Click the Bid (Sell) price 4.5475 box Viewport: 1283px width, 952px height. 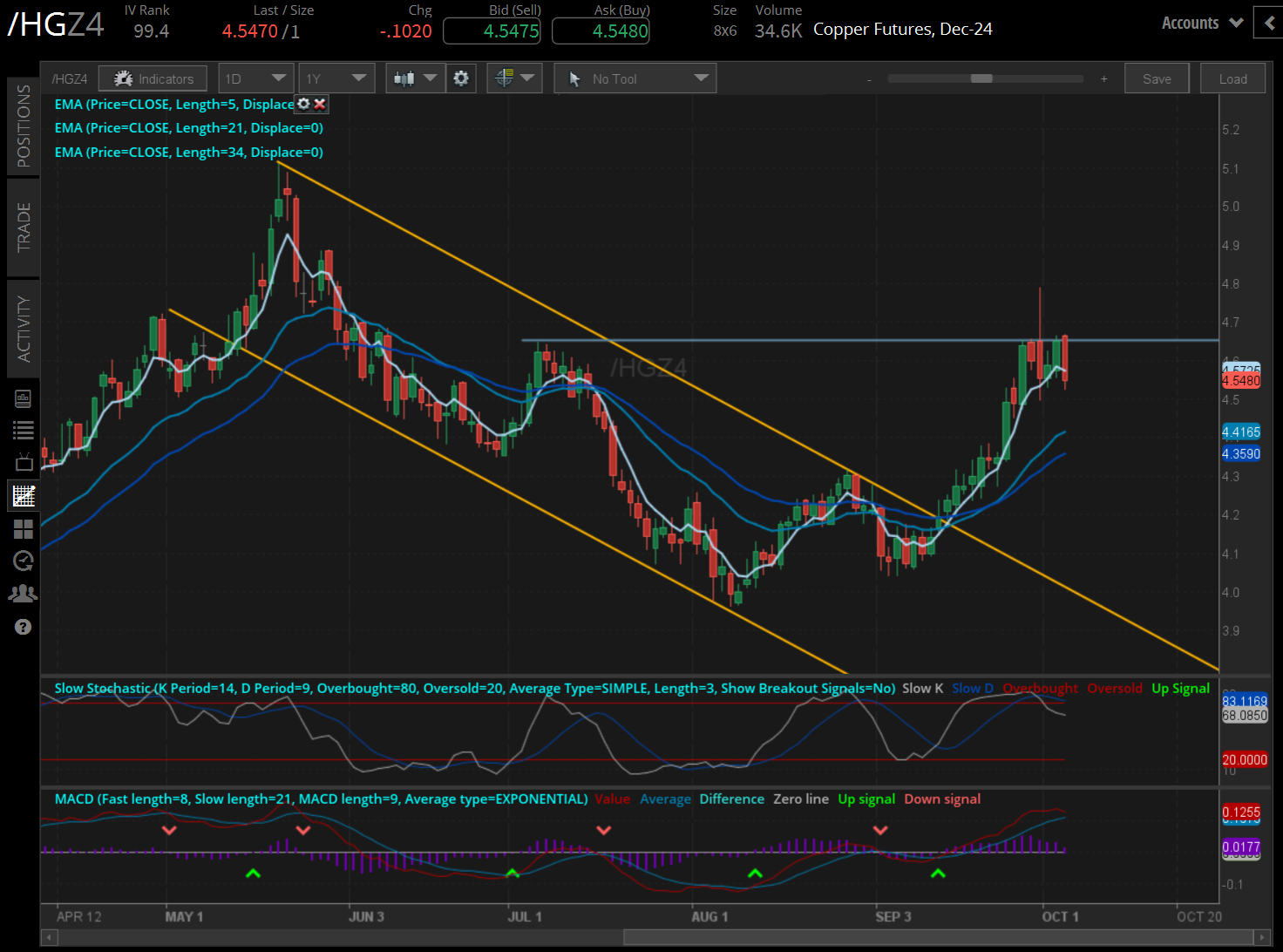click(492, 31)
